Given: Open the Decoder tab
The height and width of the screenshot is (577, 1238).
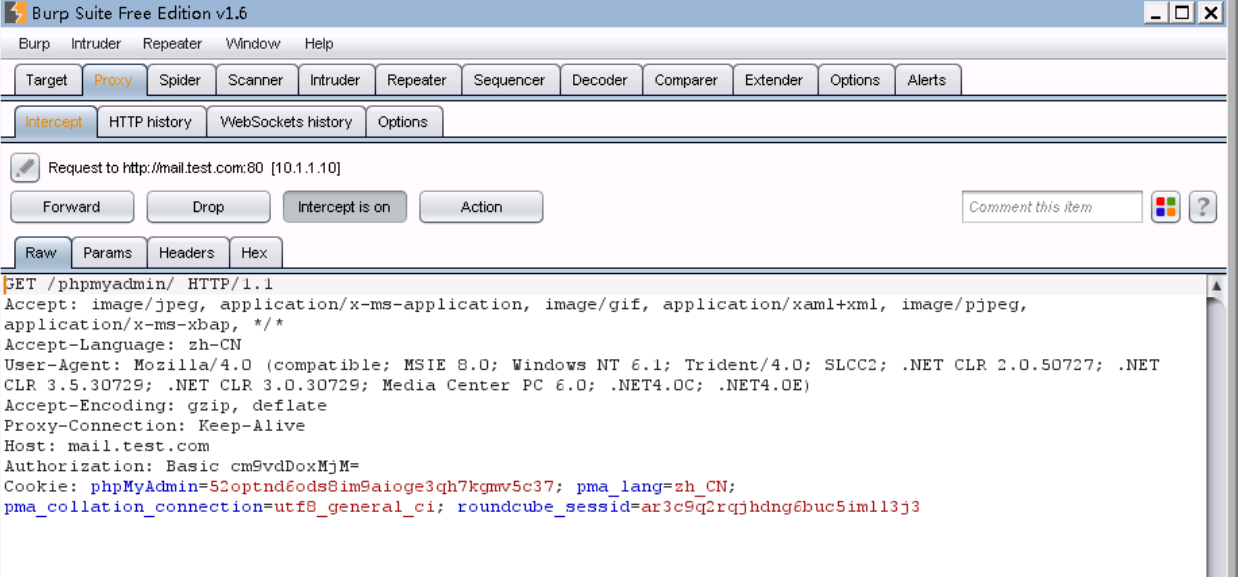Looking at the screenshot, I should (x=600, y=80).
